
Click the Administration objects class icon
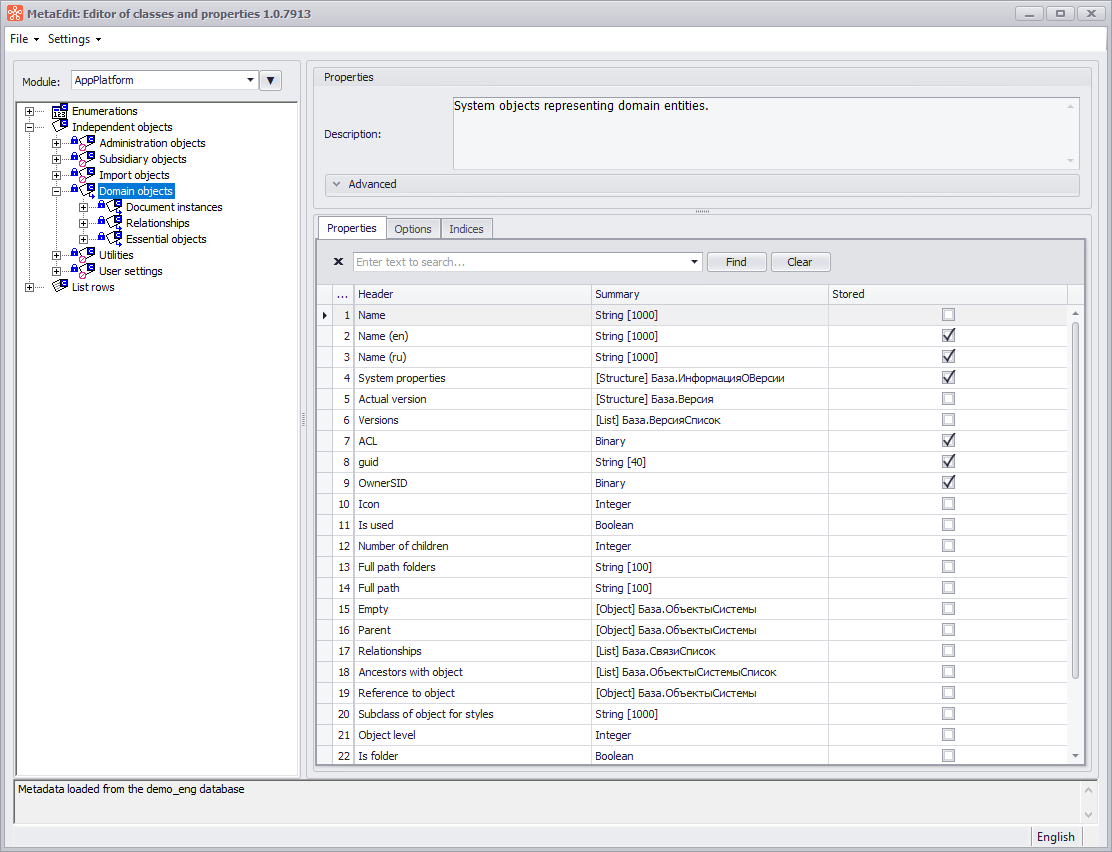point(87,143)
